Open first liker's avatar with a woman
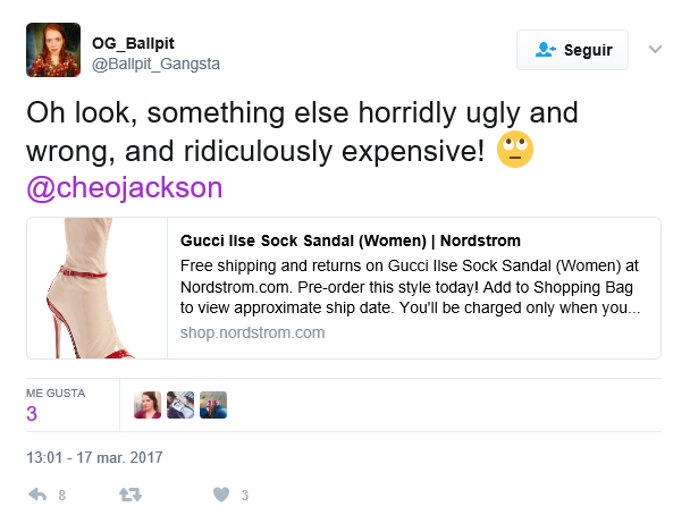 pyautogui.click(x=147, y=405)
